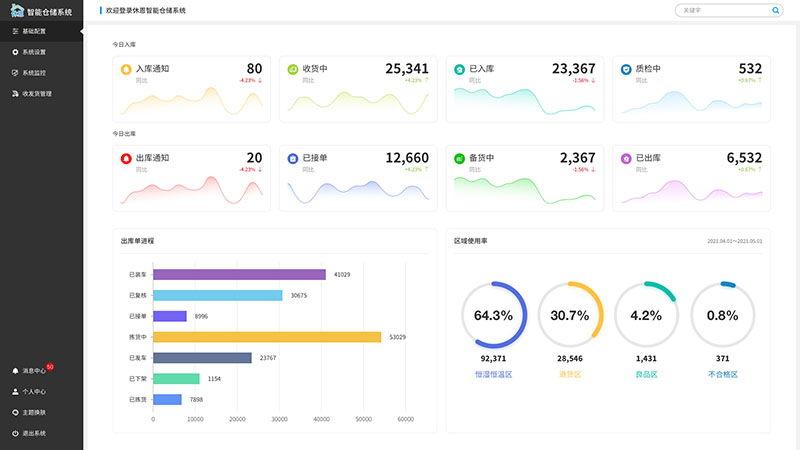Click the violet 已接单 bar in chart

pyautogui.click(x=170, y=316)
